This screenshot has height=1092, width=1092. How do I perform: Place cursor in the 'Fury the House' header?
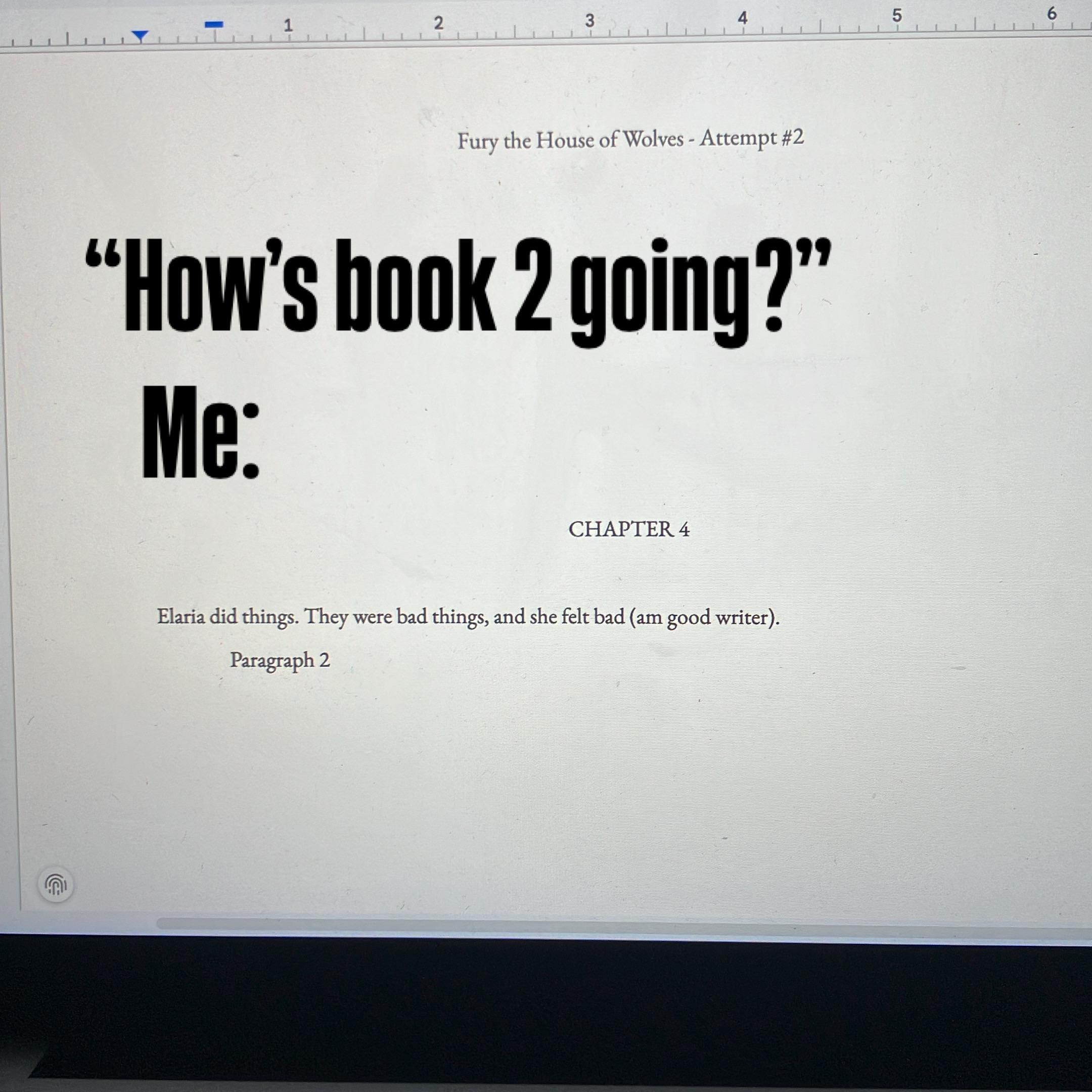[x=630, y=140]
